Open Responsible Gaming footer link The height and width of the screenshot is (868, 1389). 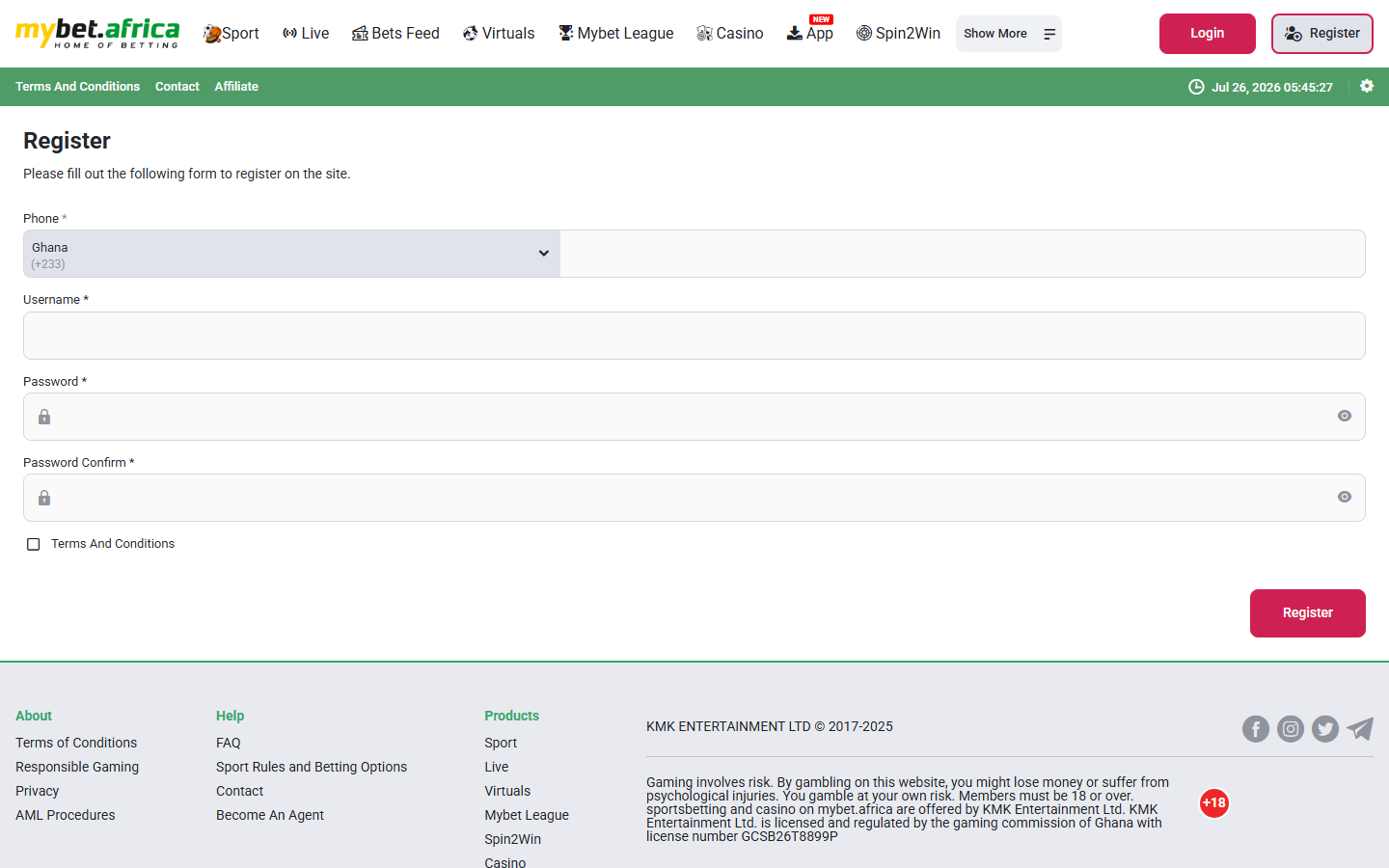coord(77,767)
